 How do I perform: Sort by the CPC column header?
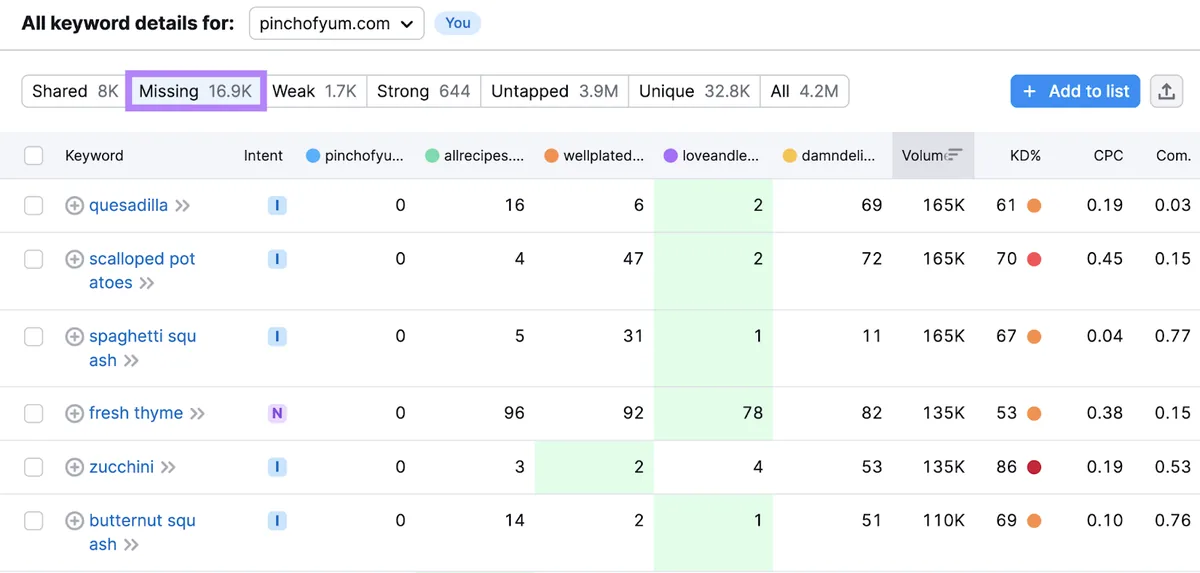1108,156
